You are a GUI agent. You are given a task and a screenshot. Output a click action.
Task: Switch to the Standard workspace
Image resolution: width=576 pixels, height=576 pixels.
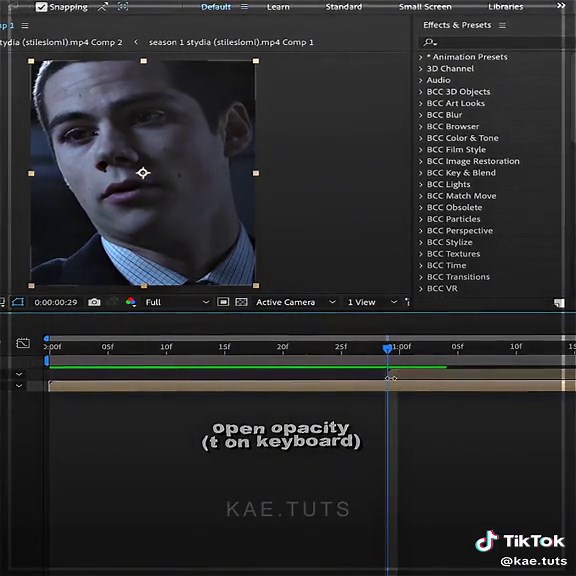(x=343, y=7)
